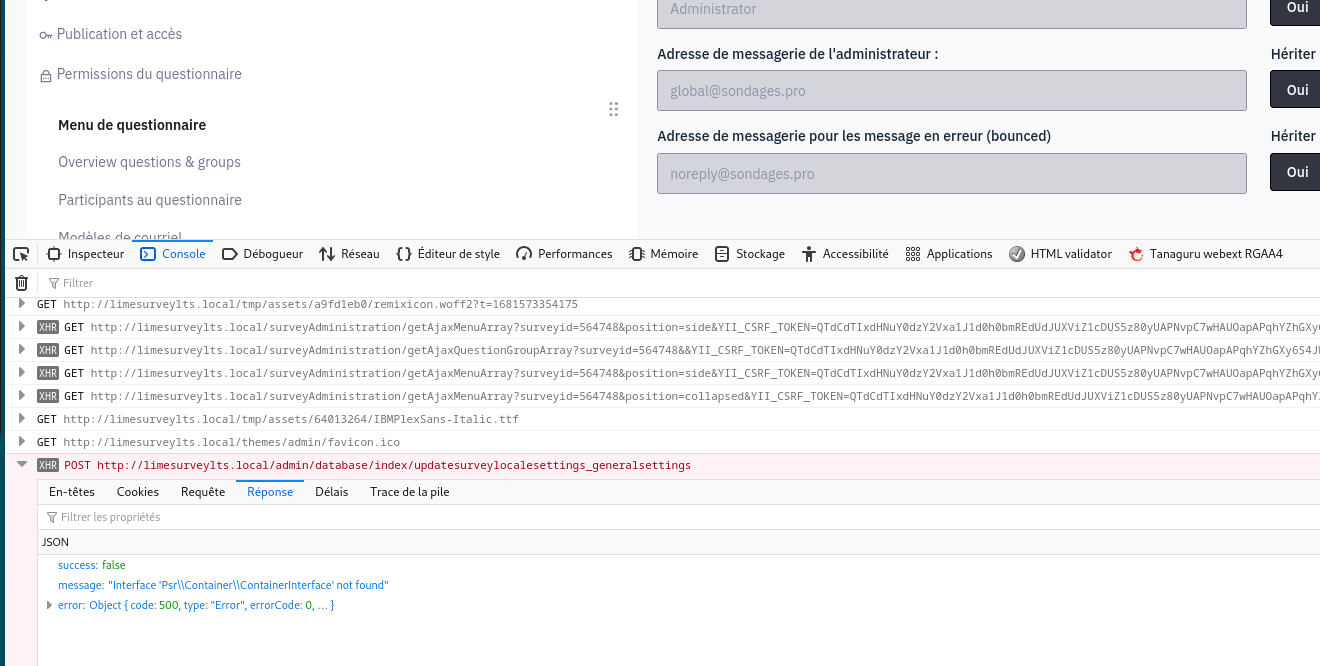Open Participants au questionnaire link
This screenshot has width=1320, height=666.
coord(150,200)
